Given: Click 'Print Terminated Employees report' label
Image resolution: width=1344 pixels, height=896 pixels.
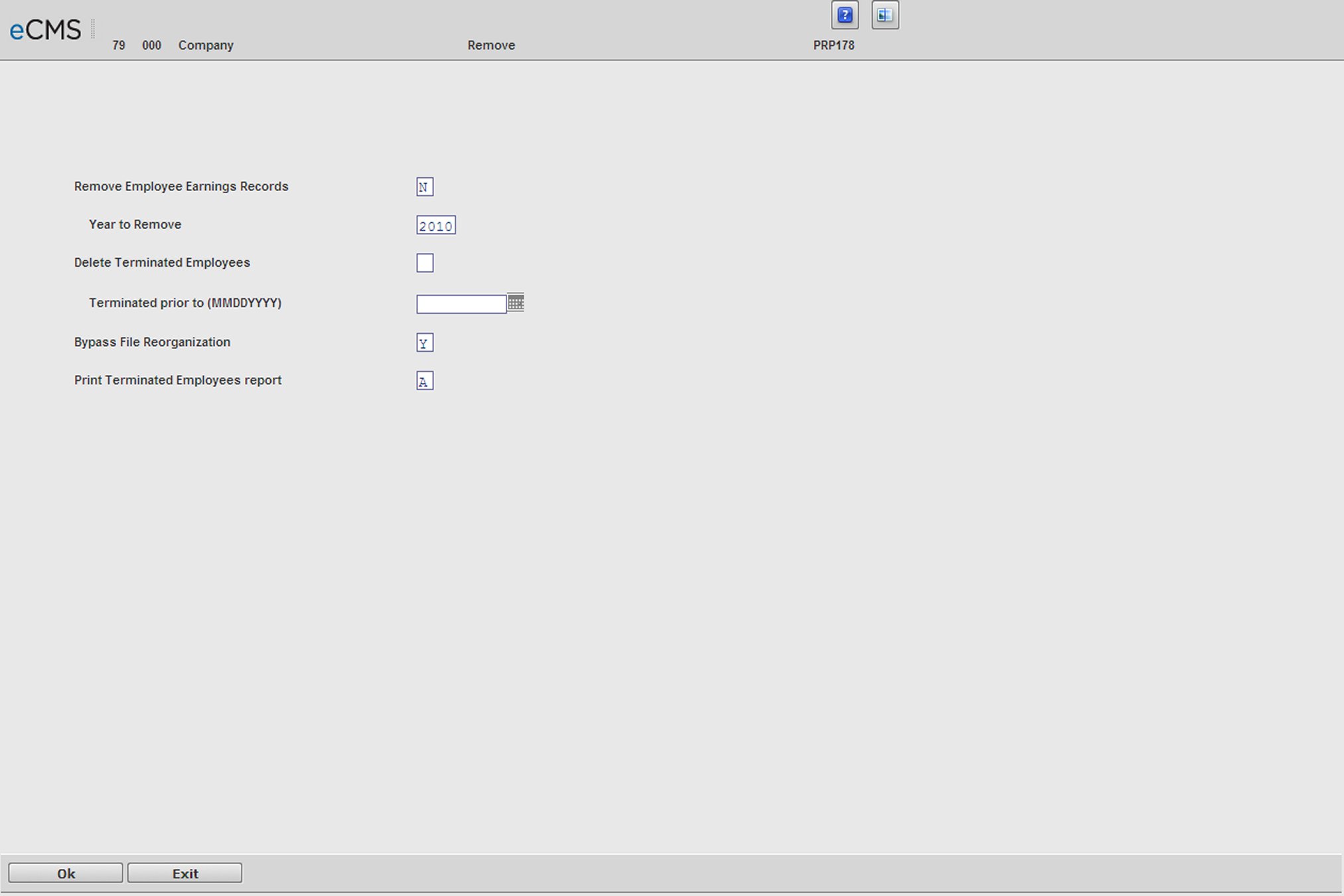Looking at the screenshot, I should pos(178,380).
